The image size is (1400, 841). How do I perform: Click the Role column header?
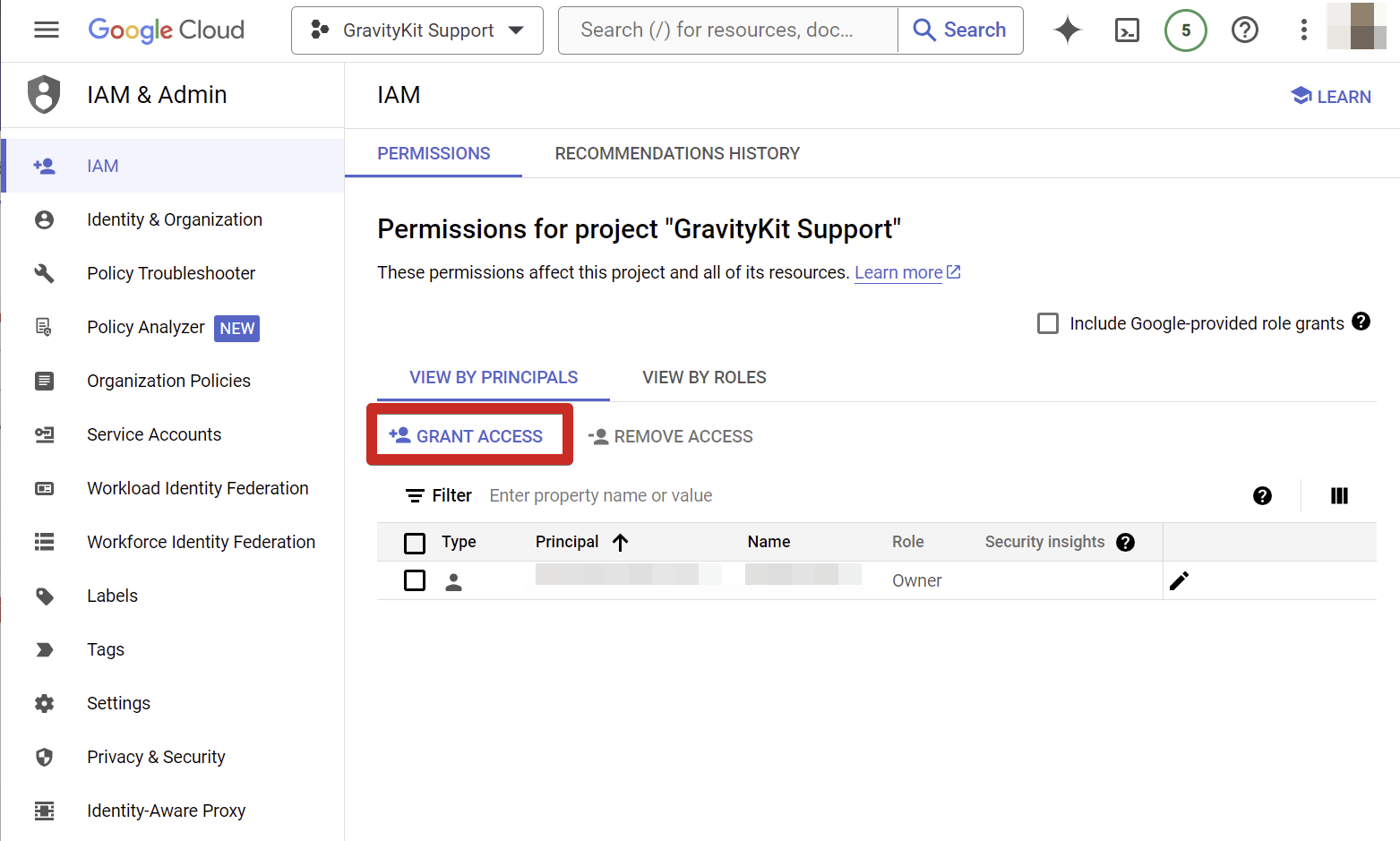pos(907,542)
